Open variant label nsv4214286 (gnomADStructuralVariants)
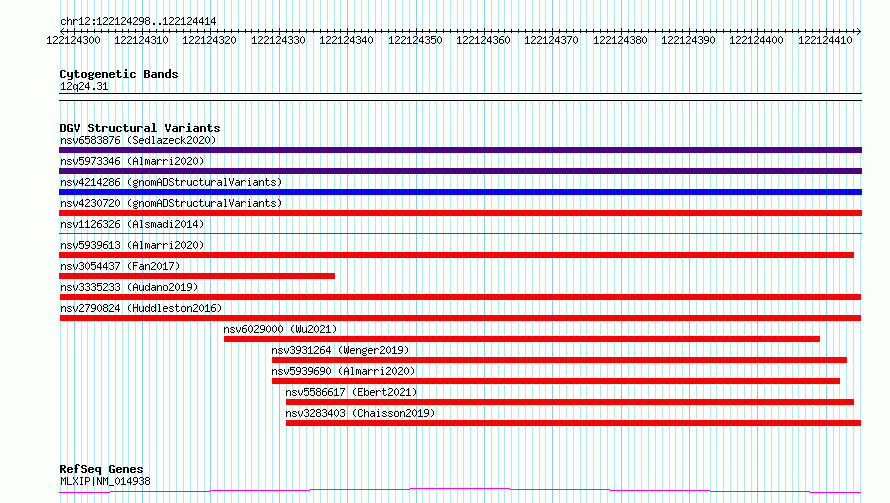This screenshot has height=503, width=890. (x=171, y=182)
